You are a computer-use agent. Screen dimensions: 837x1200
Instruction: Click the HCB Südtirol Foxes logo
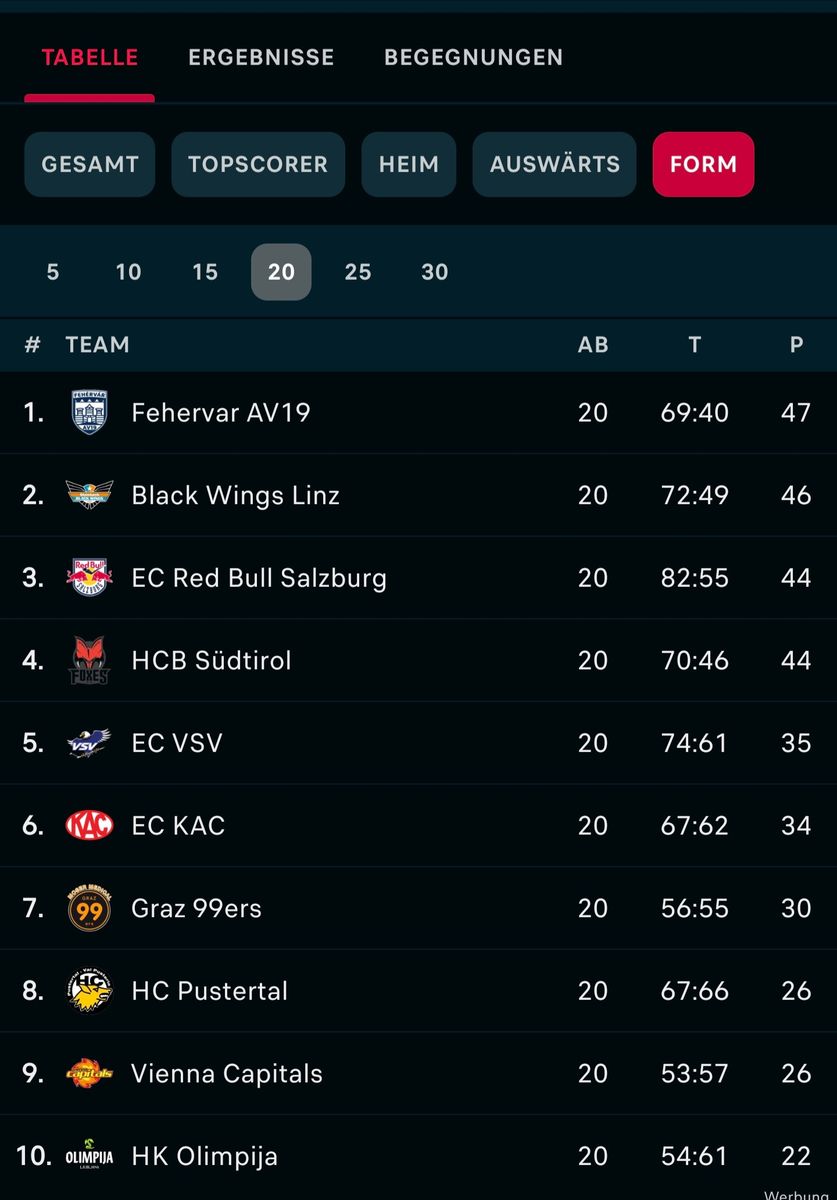click(89, 660)
